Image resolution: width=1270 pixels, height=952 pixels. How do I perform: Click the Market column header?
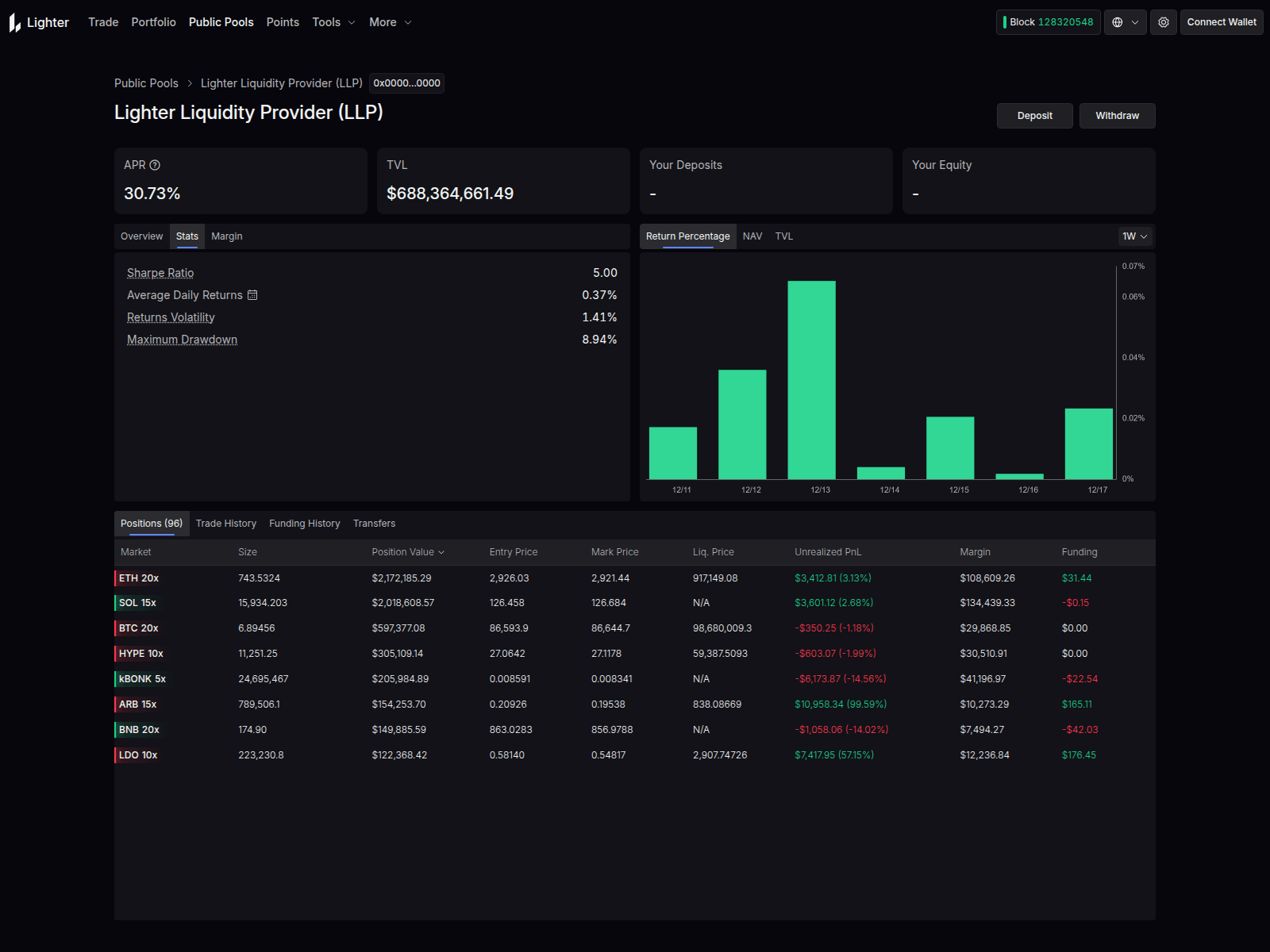136,552
